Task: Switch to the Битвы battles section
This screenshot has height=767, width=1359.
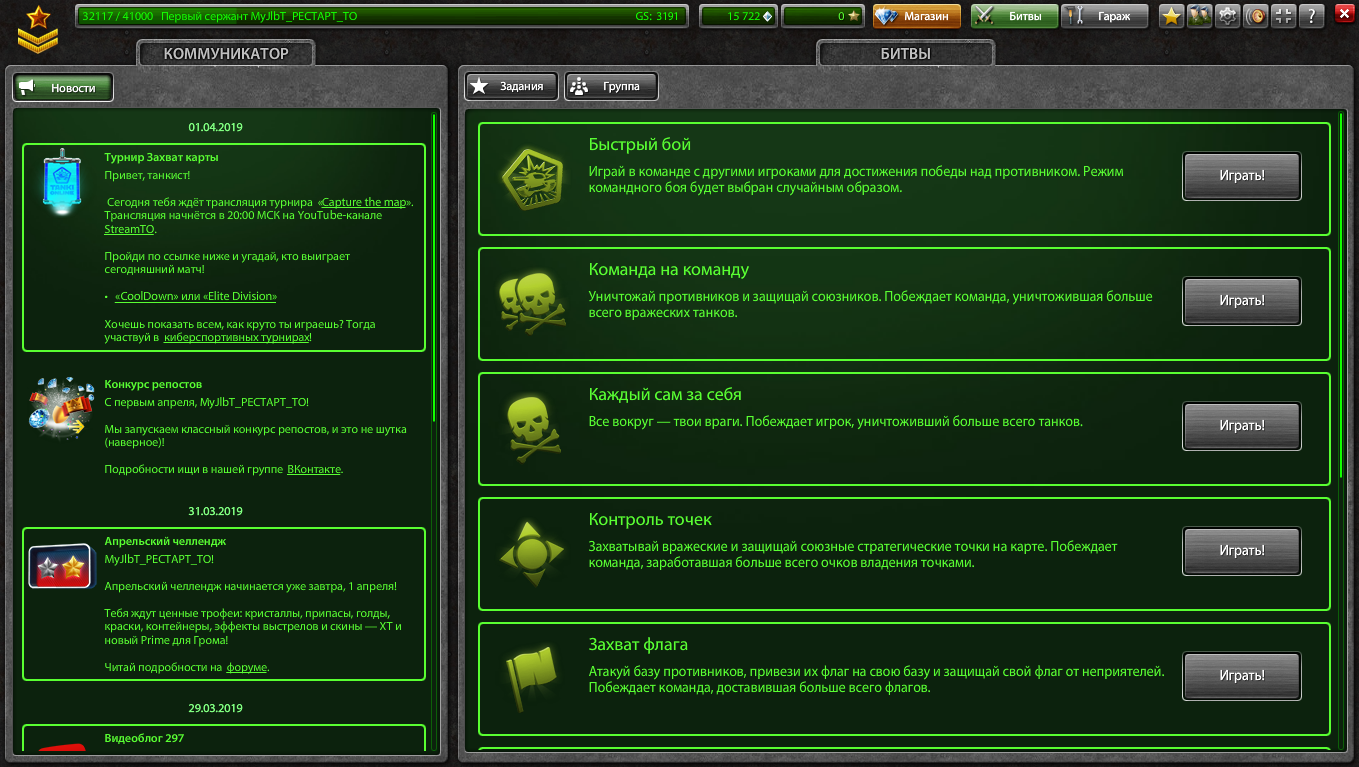Action: point(1014,16)
